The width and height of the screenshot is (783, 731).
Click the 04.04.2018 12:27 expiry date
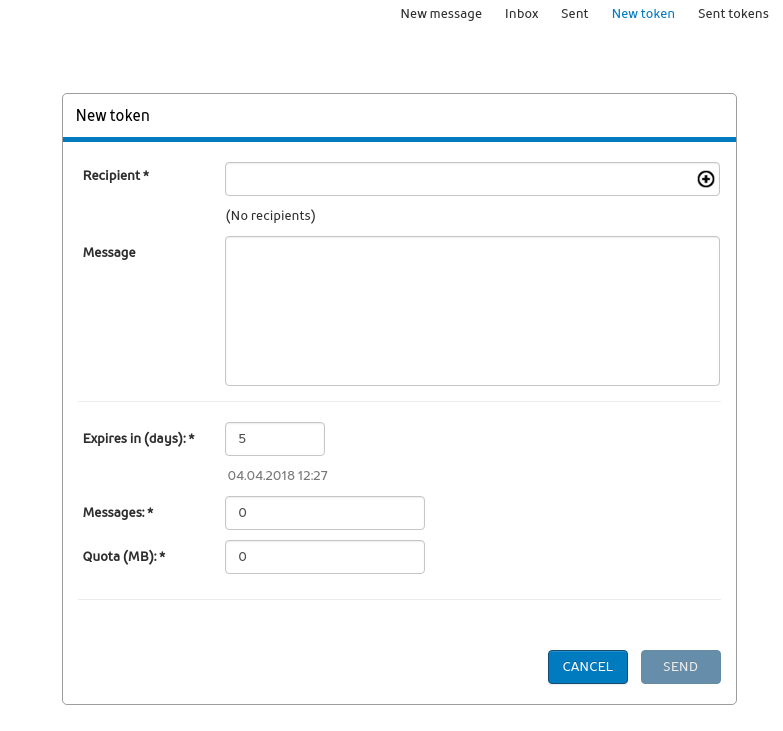pos(277,476)
